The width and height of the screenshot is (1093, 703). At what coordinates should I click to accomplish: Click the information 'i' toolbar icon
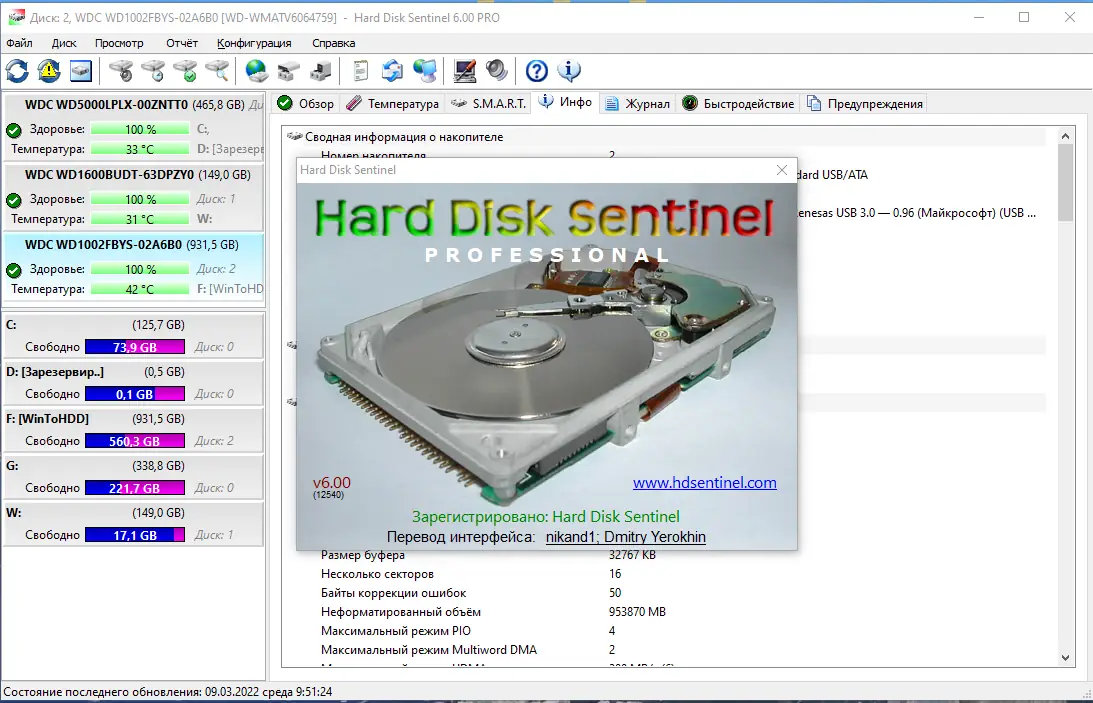click(x=568, y=70)
